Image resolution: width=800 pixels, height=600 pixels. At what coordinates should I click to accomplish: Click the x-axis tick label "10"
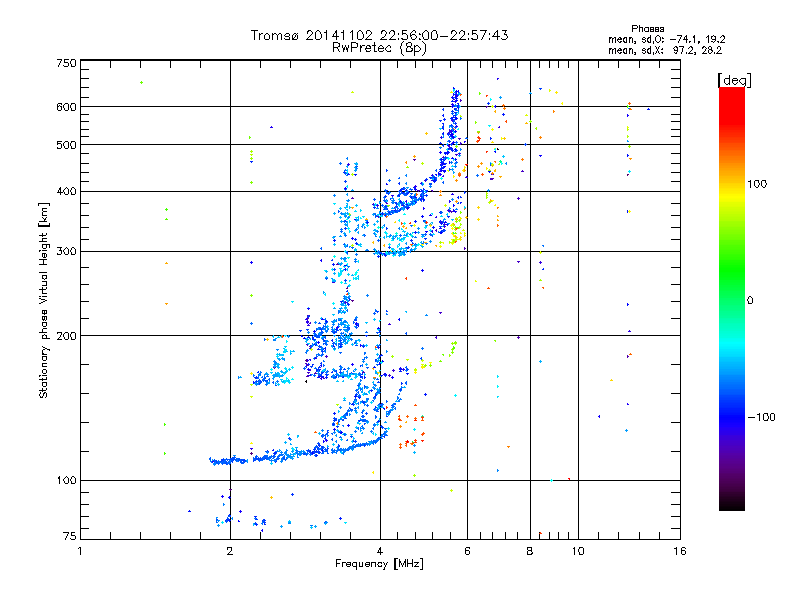[578, 551]
